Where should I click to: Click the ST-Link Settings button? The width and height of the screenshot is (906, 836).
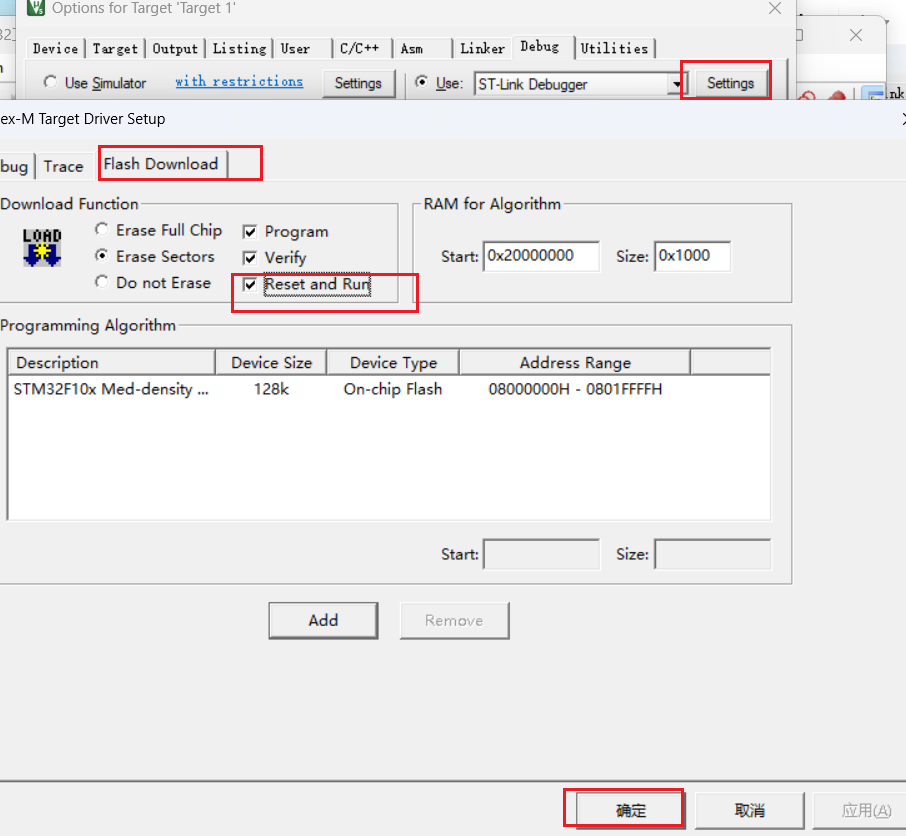730,83
